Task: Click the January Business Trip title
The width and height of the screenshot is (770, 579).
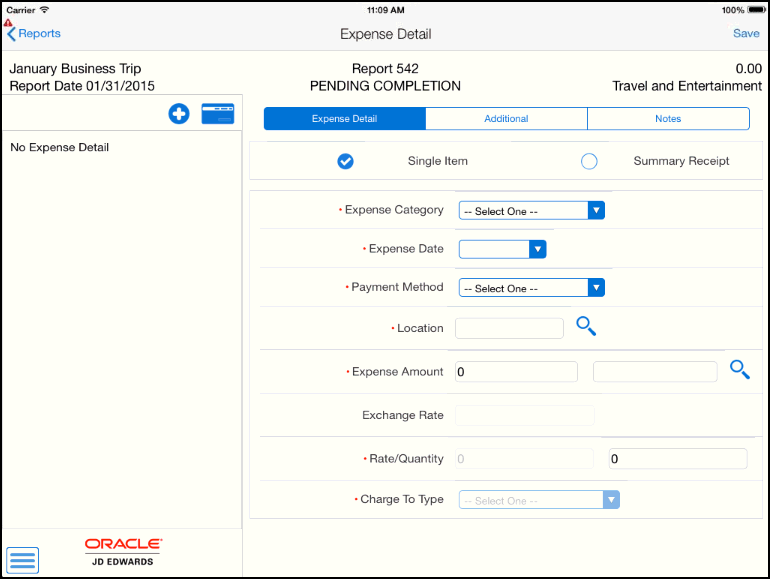Action: (75, 68)
